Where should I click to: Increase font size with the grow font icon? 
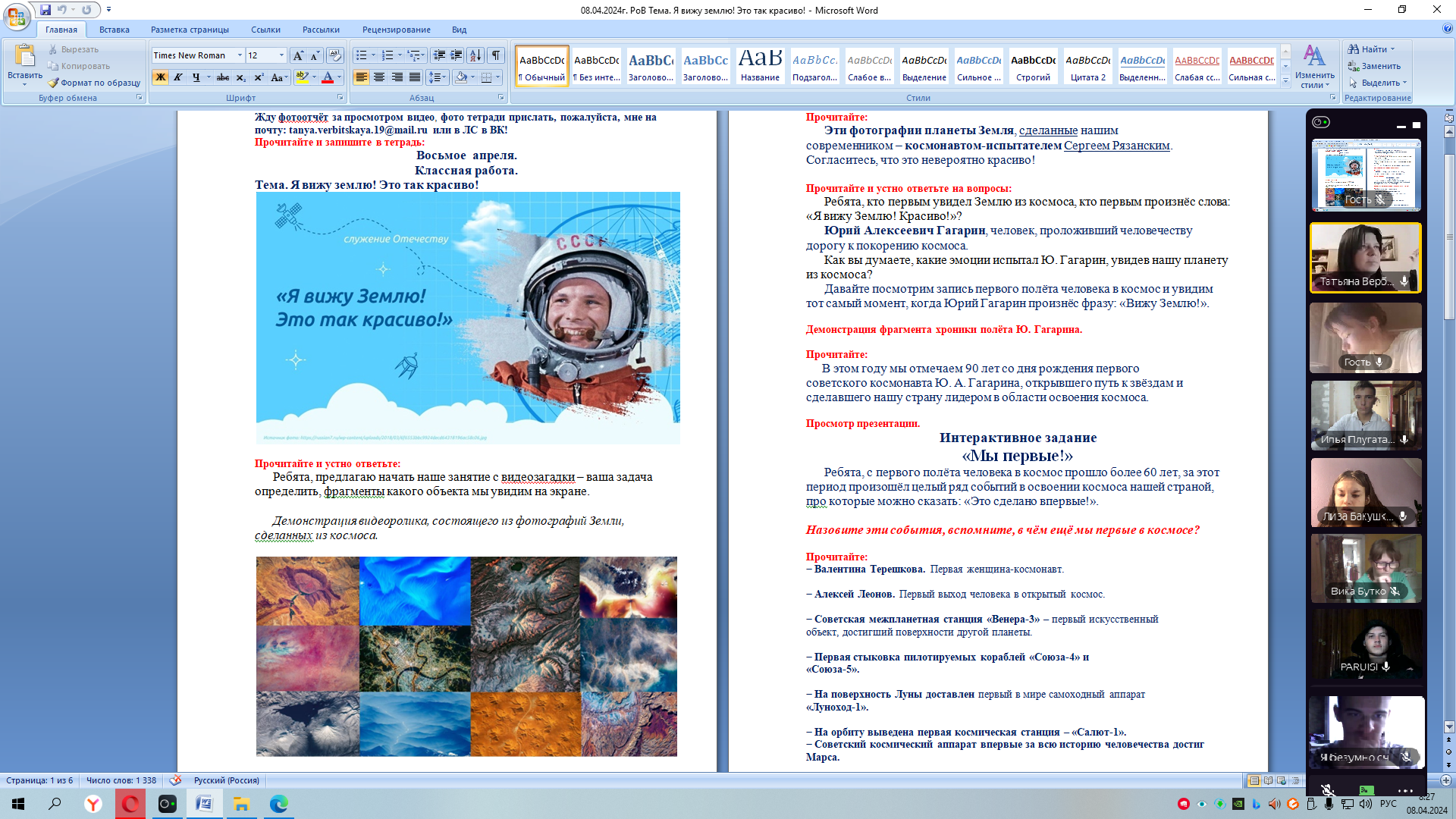(298, 55)
